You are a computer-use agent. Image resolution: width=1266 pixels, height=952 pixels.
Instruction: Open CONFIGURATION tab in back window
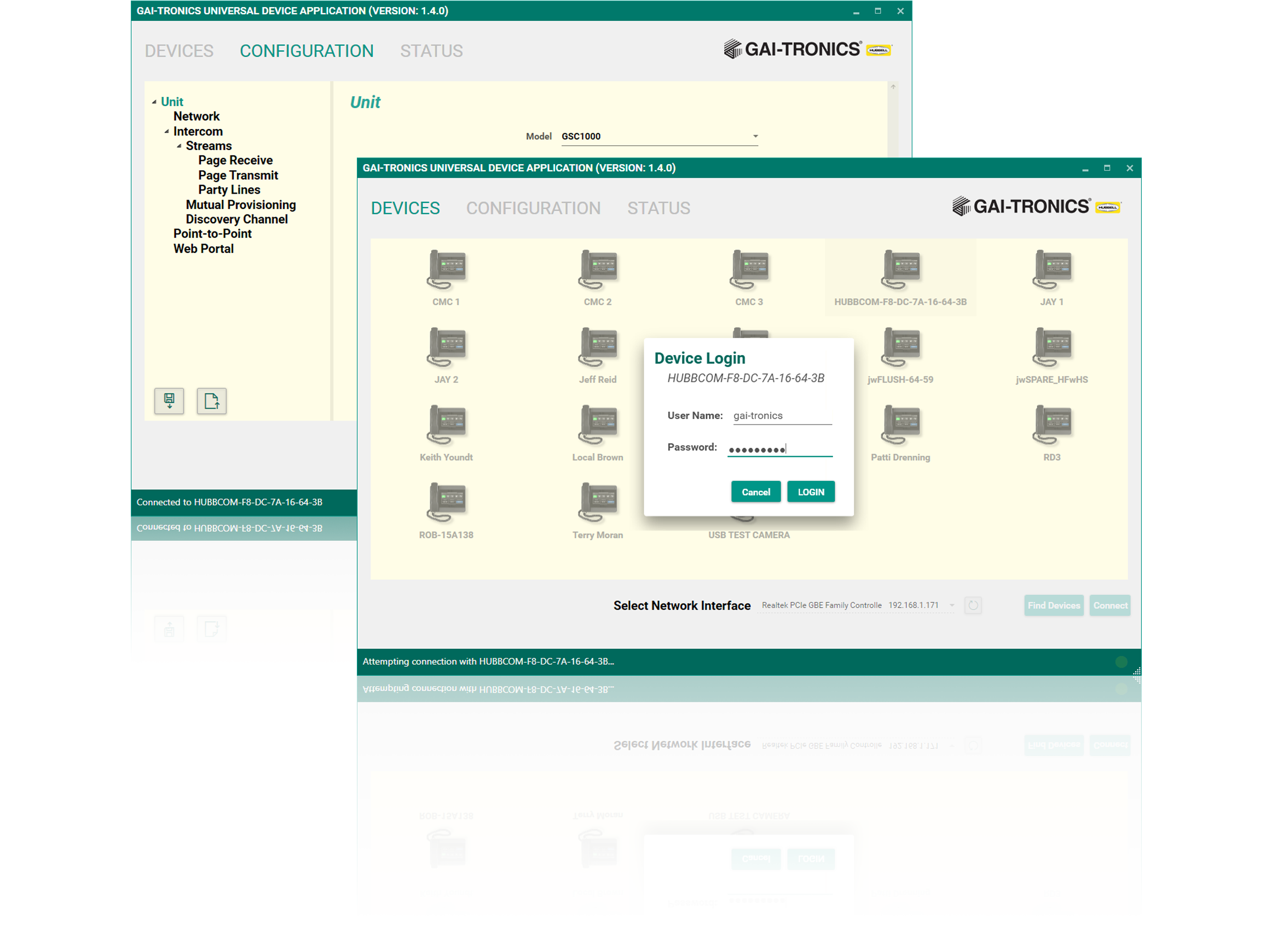pyautogui.click(x=307, y=51)
